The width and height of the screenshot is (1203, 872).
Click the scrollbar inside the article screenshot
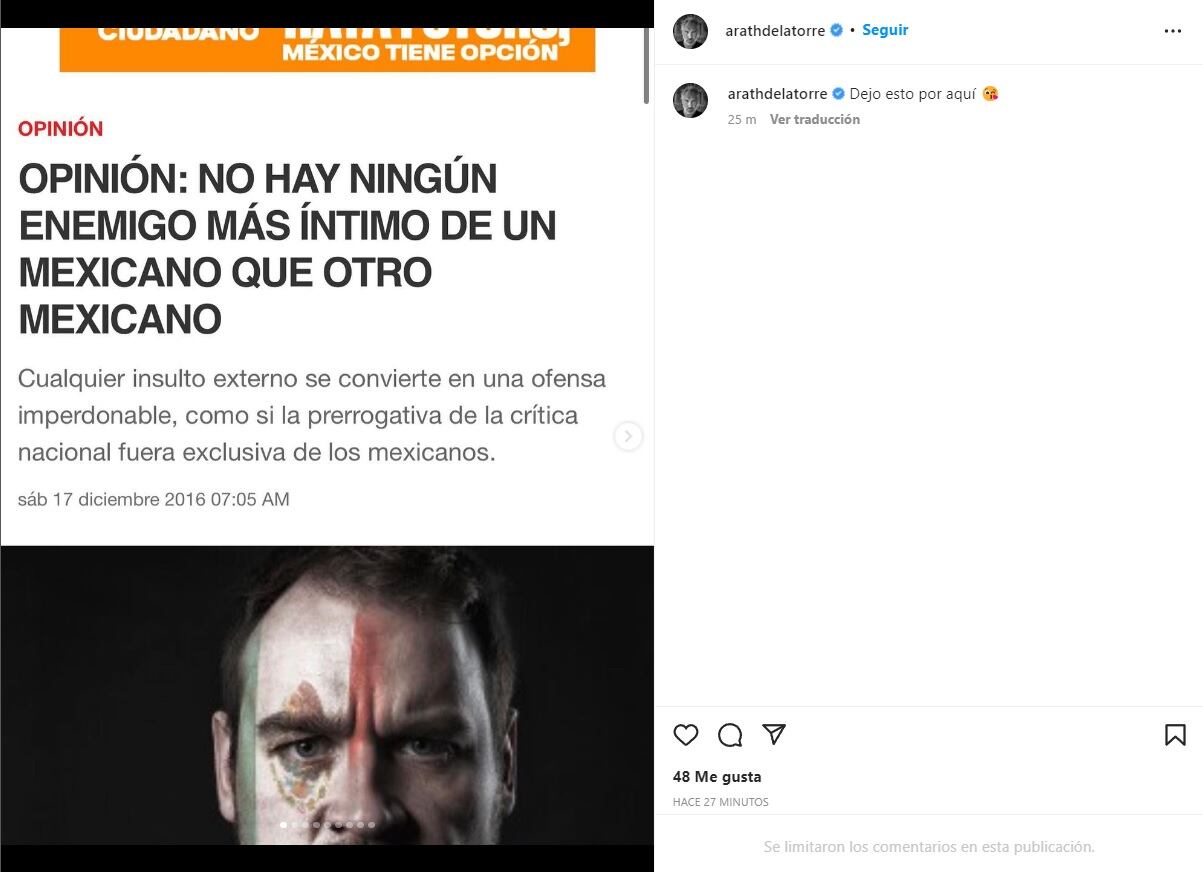(646, 65)
